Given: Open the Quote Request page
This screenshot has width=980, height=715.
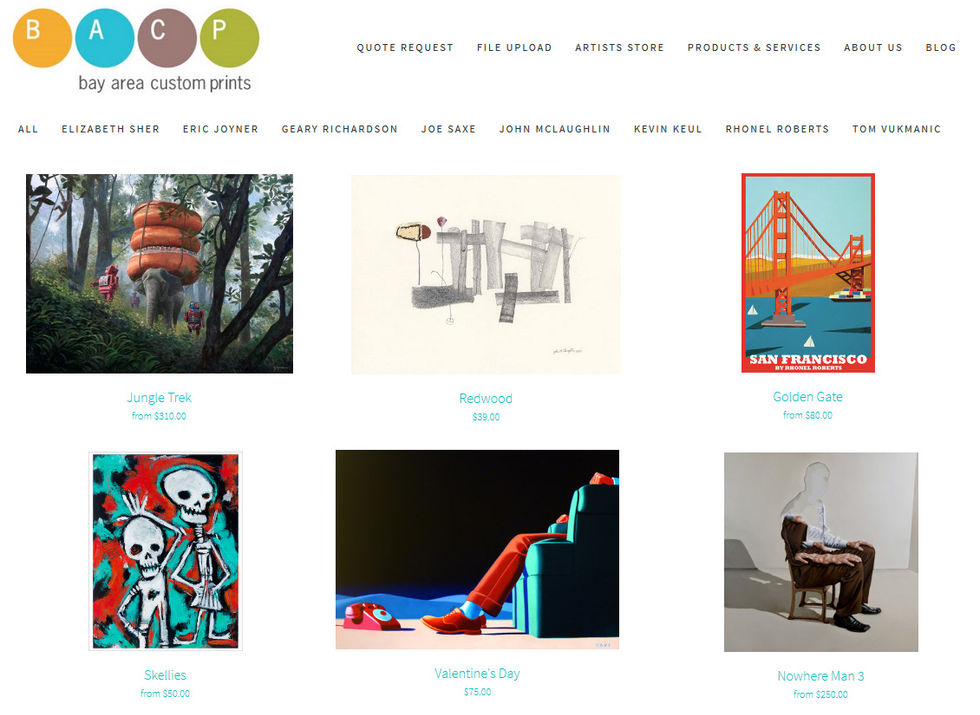Looking at the screenshot, I should [405, 48].
